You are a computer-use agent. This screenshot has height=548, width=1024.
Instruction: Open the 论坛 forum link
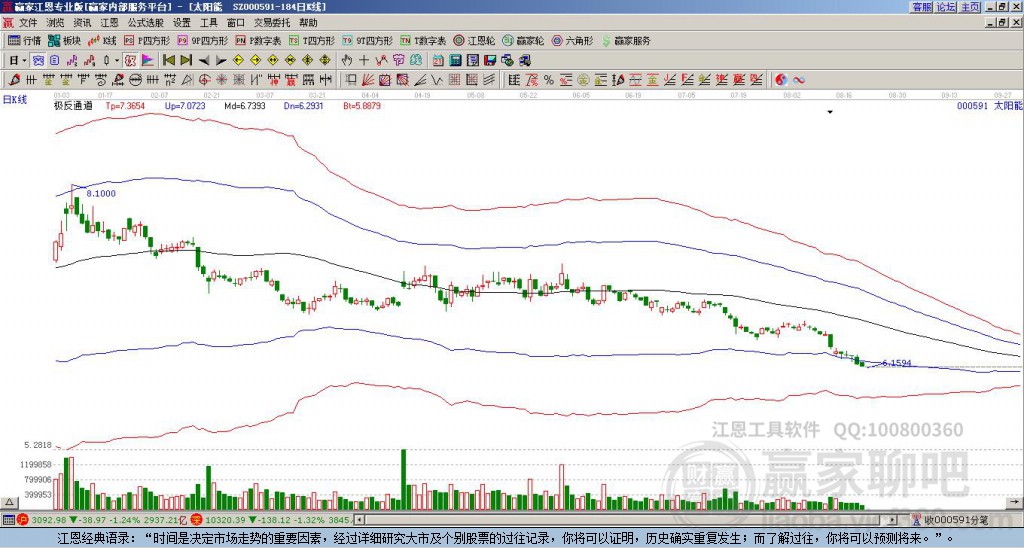click(945, 7)
